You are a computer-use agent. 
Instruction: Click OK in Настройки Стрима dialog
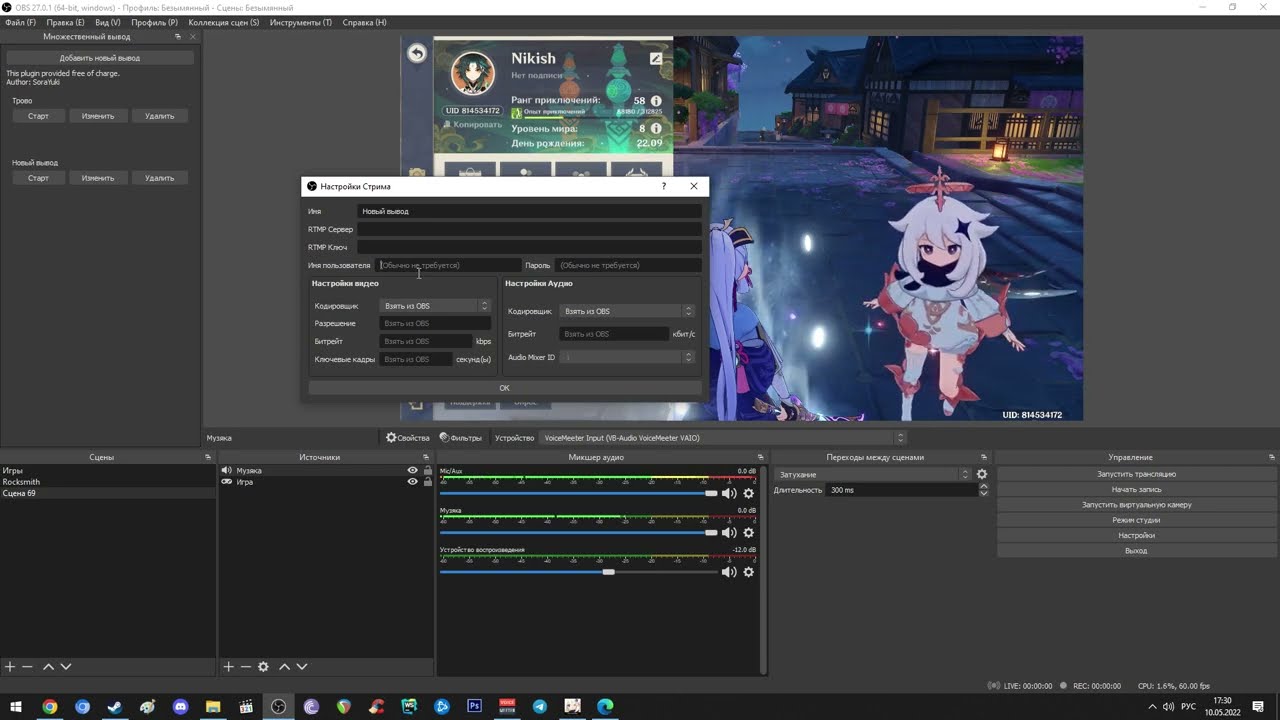coord(504,388)
